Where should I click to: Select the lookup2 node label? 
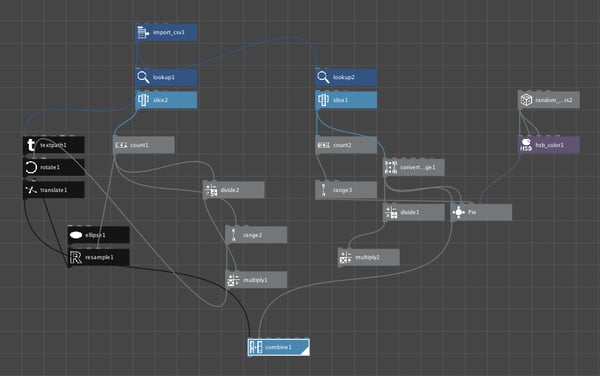(344, 77)
